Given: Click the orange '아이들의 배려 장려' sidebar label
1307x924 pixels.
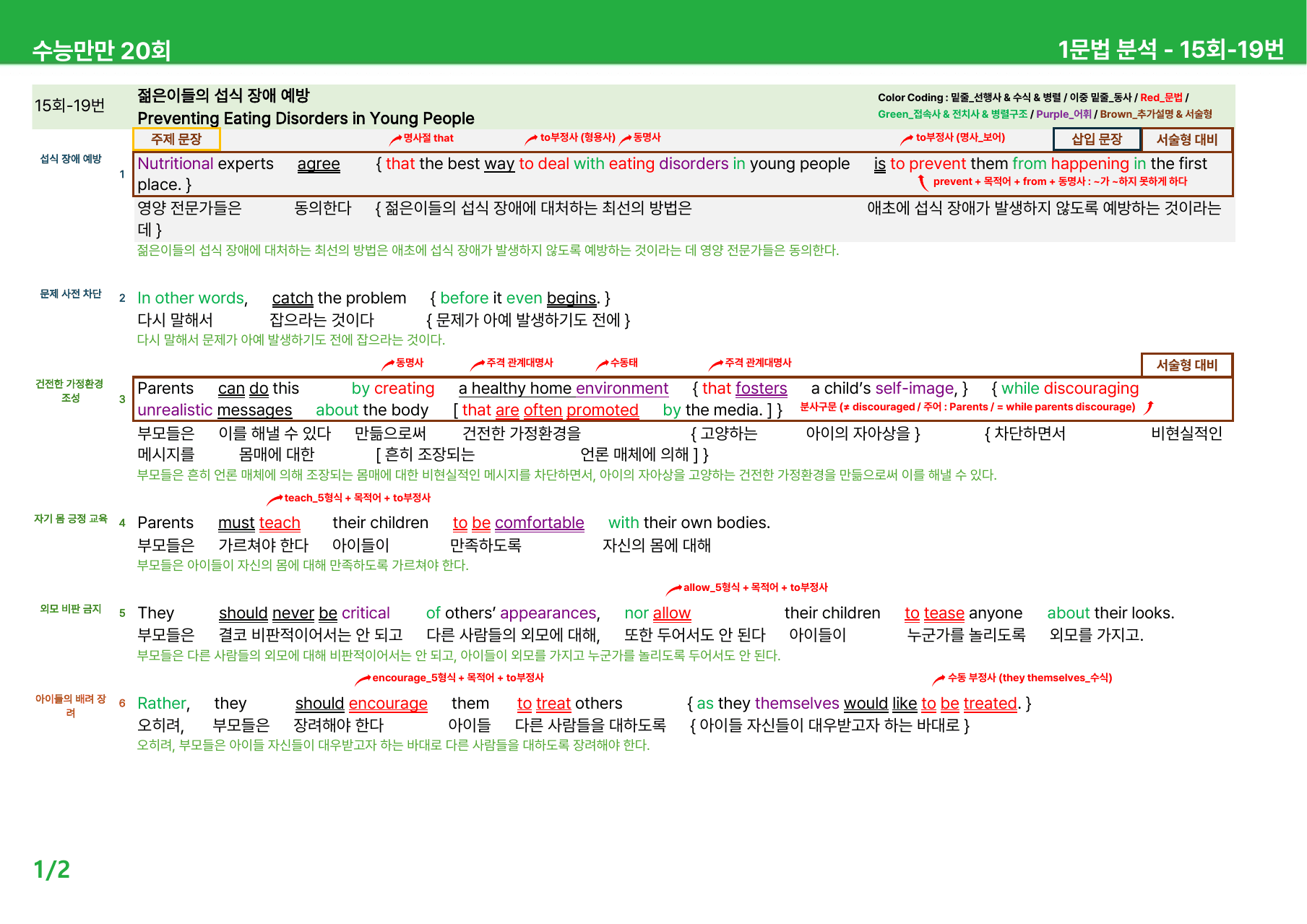Looking at the screenshot, I should coord(71,706).
